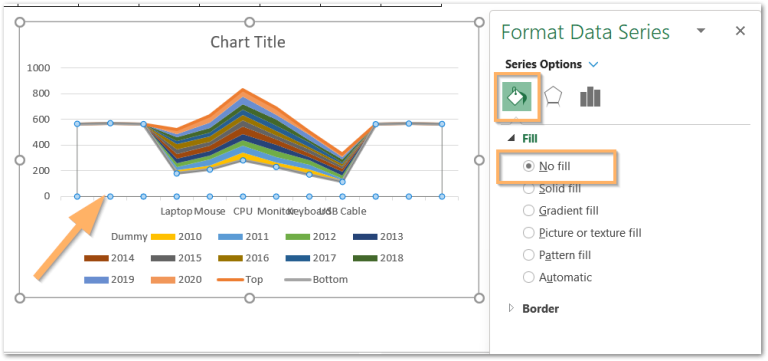Open the Series Options bar chart icon
This screenshot has height=361, width=768.
590,96
